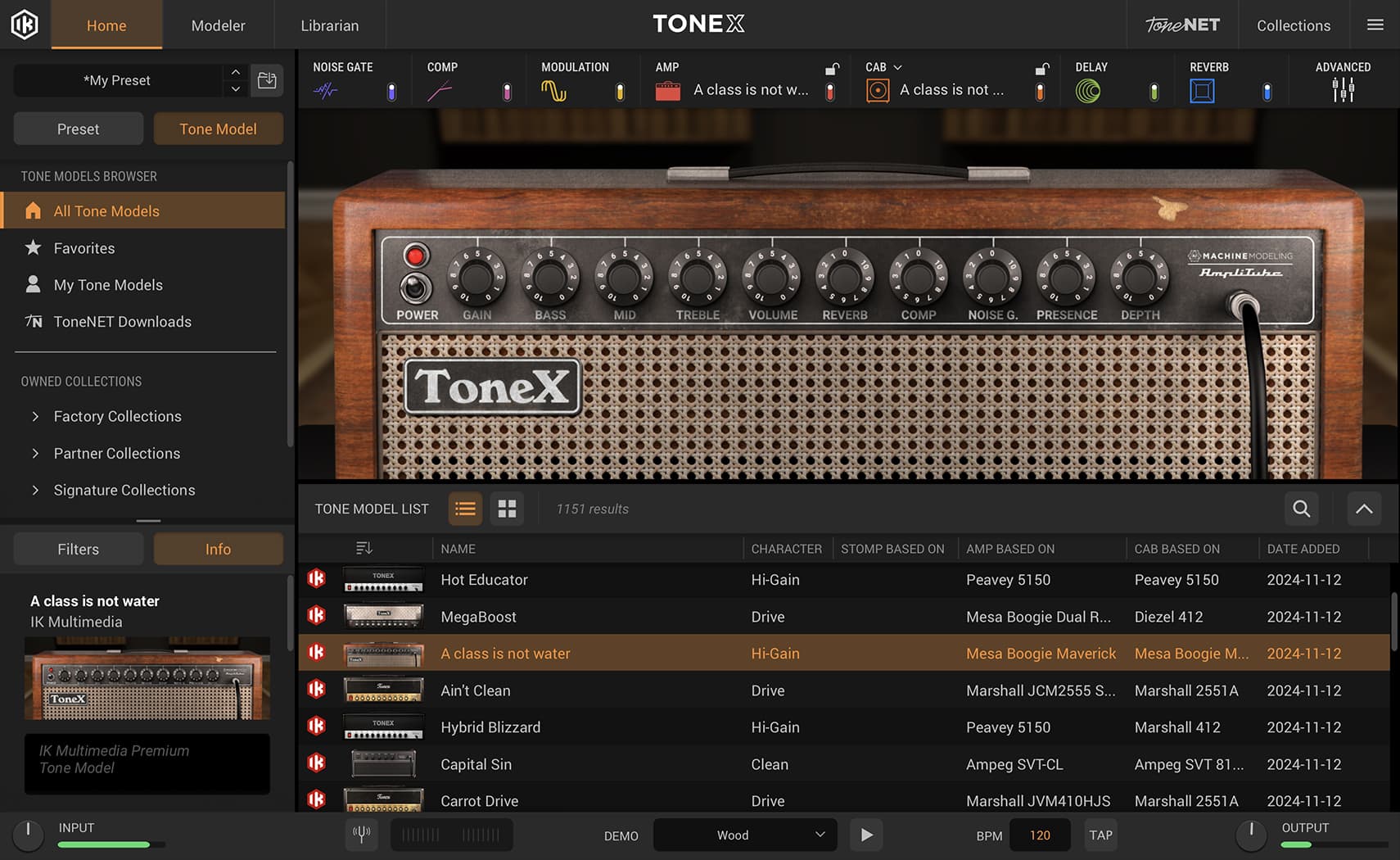Click the IK Multimedia logo icon
Screen dimensions: 1400x860
(x=25, y=25)
